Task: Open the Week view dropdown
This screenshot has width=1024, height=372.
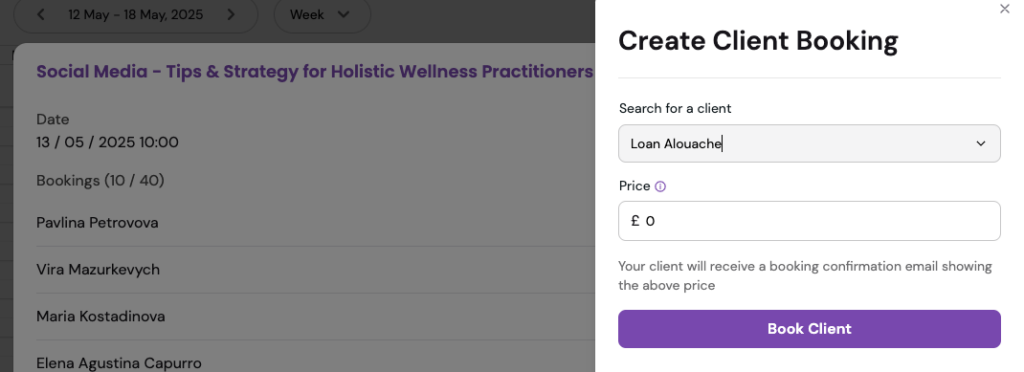Action: tap(322, 14)
